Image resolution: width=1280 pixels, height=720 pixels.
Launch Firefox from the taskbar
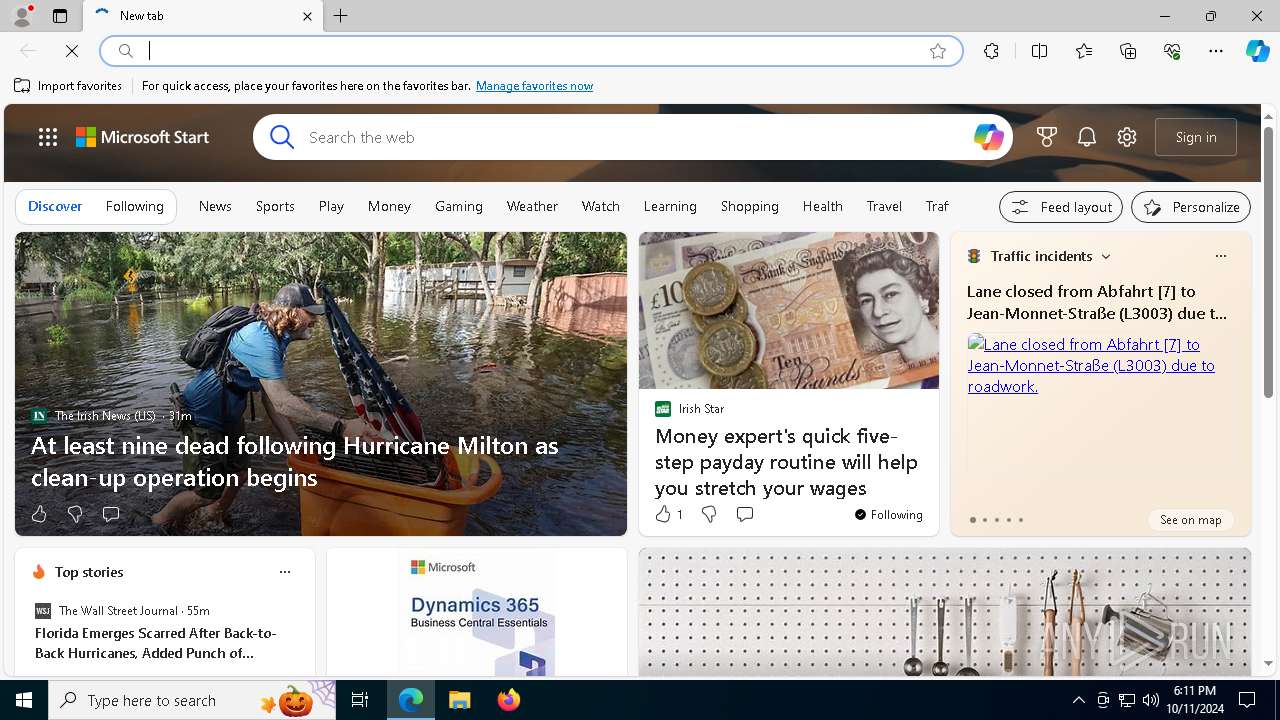(509, 700)
